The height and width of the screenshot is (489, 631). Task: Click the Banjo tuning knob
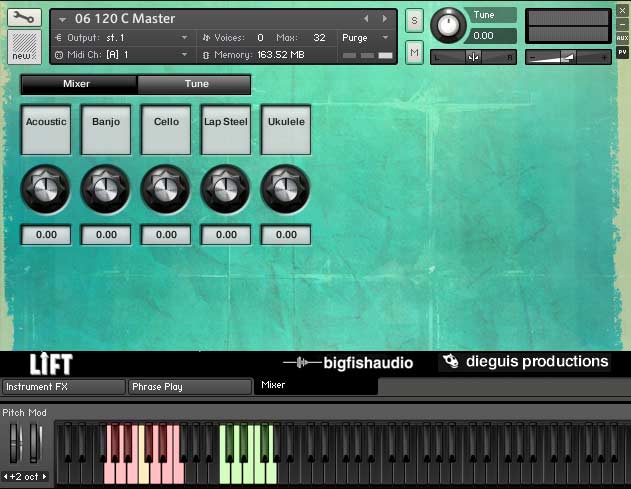click(x=105, y=189)
